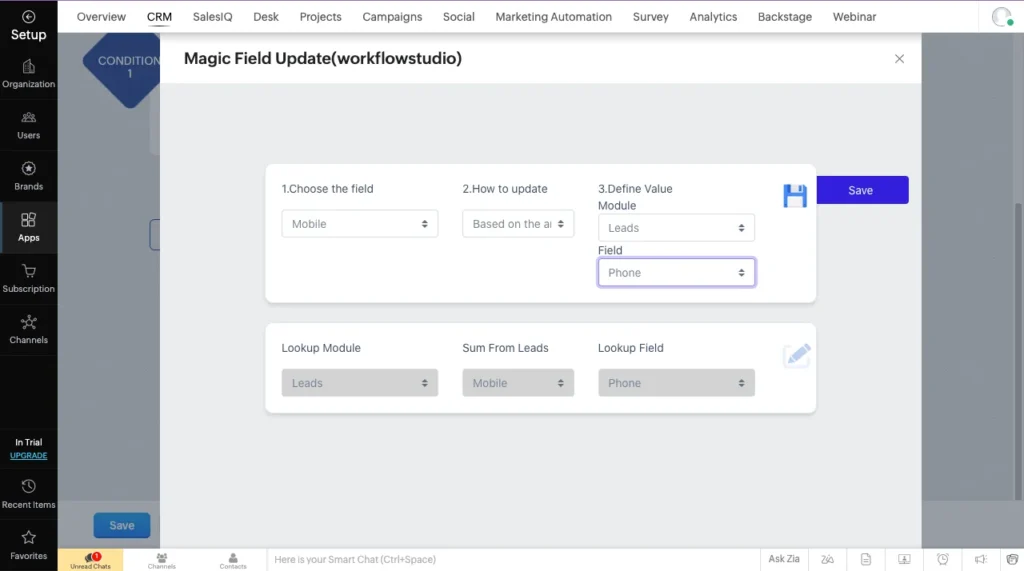Click the wide blue Save button
This screenshot has width=1024, height=571.
pos(861,190)
